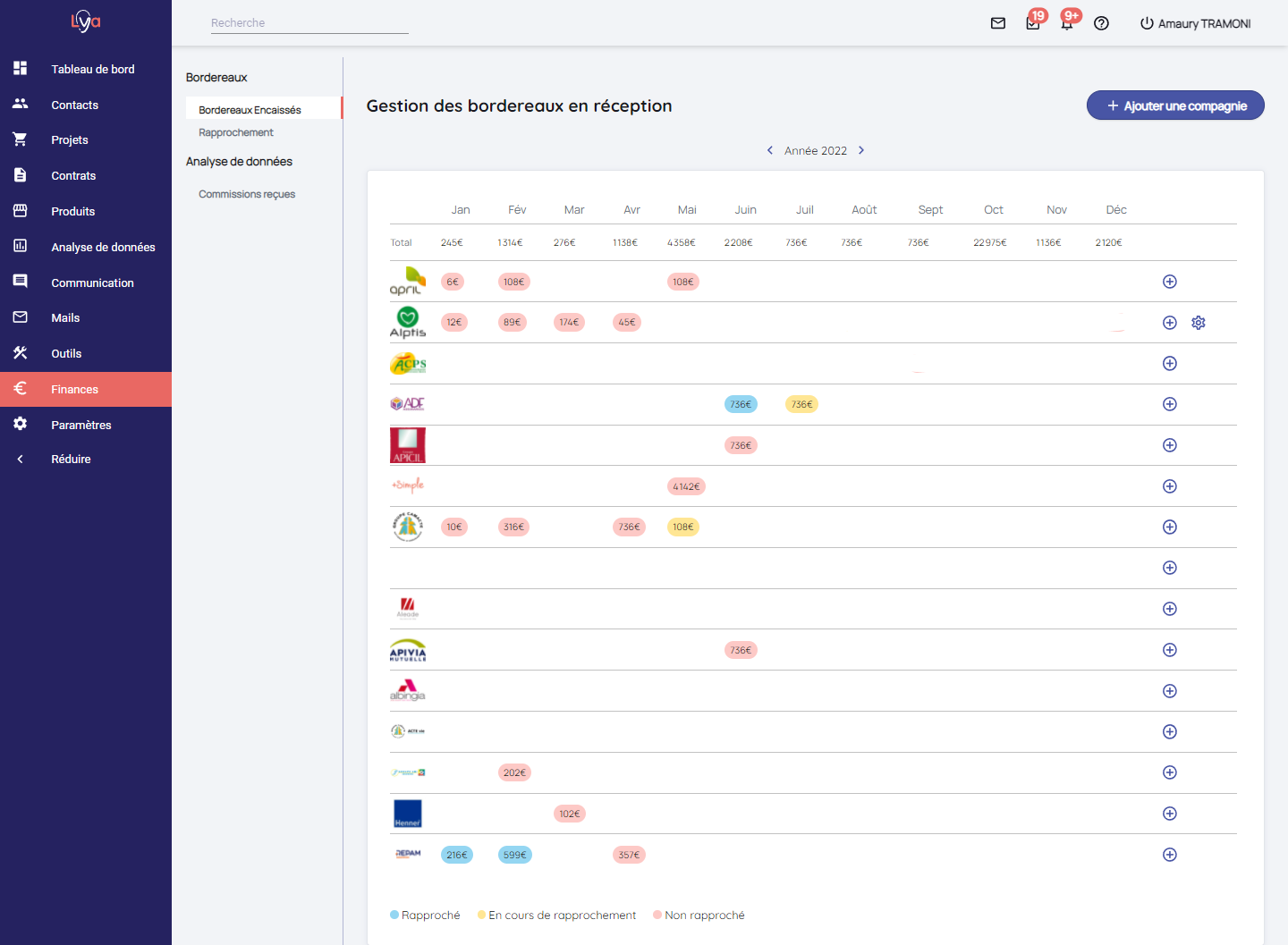Select Contrats in the sidebar
This screenshot has width=1288, height=945.
coord(73,176)
